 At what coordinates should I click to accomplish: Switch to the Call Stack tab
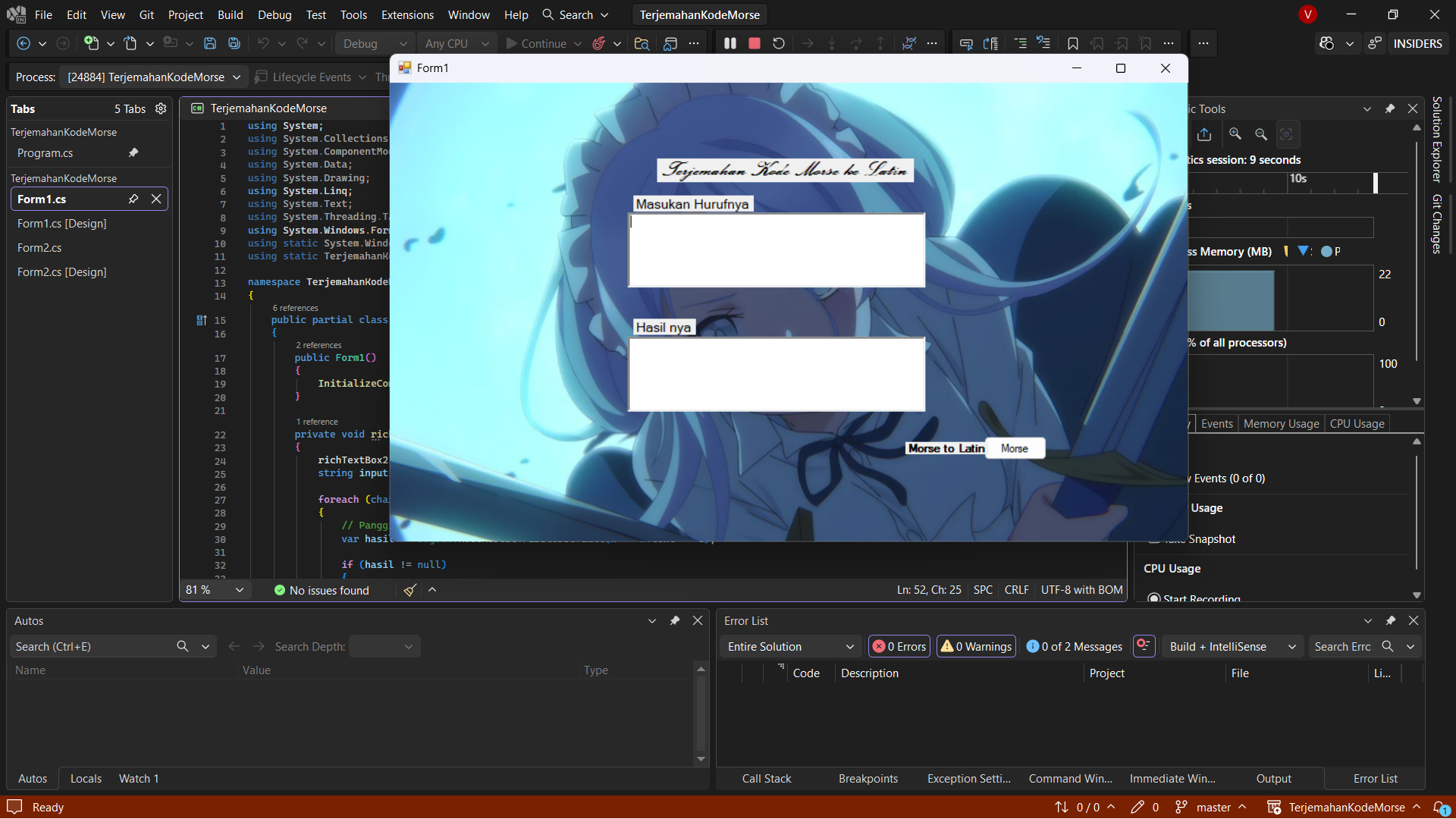click(767, 778)
